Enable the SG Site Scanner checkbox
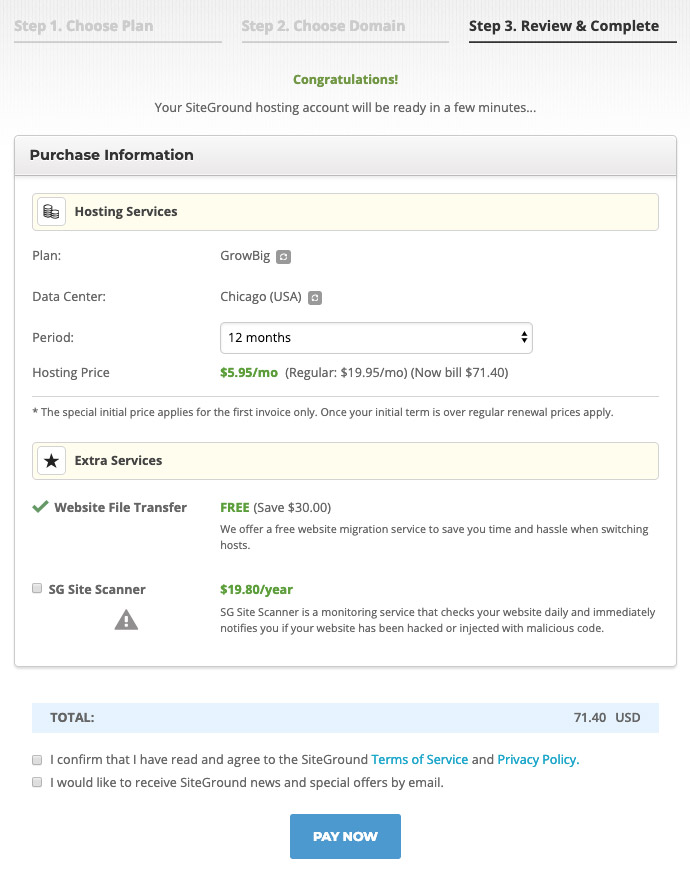690x890 pixels. [37, 588]
